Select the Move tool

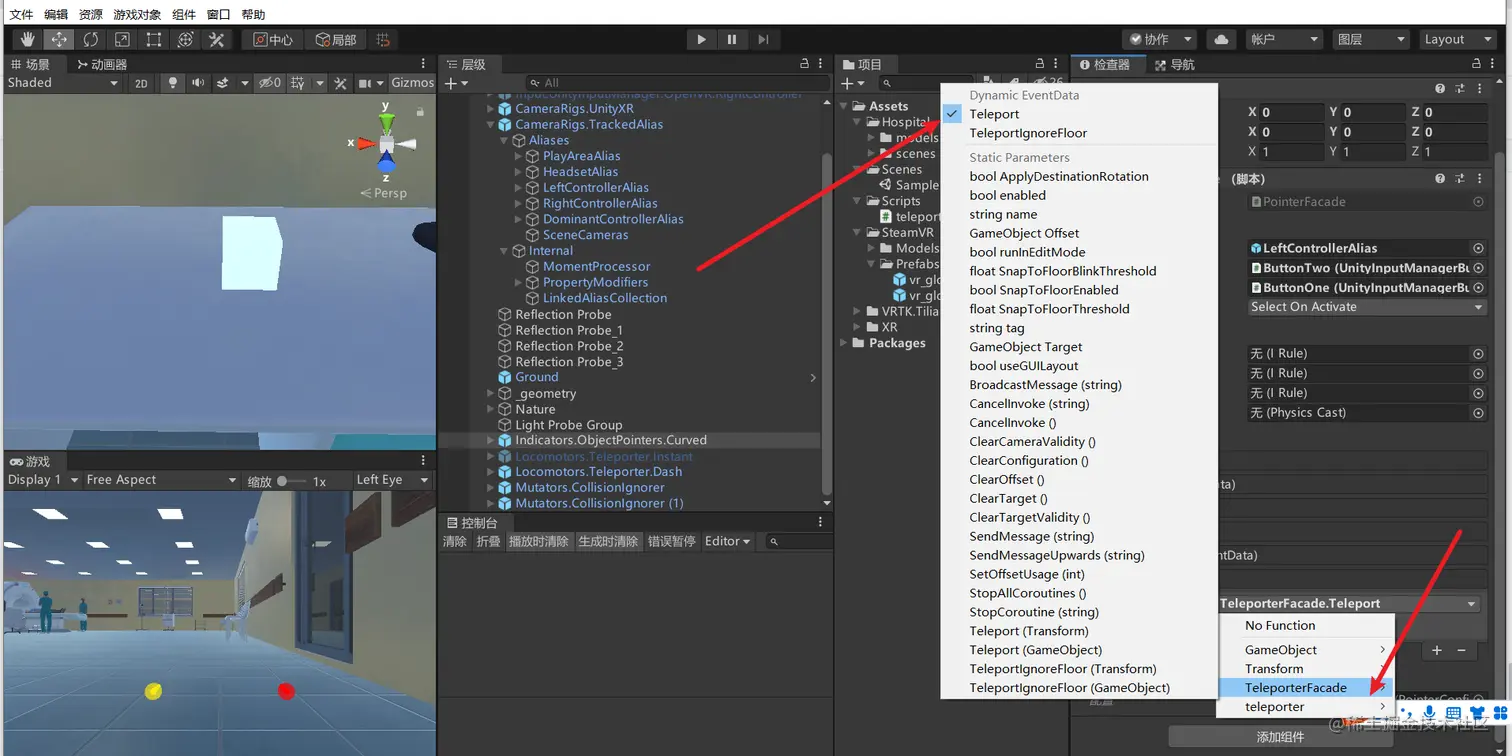point(58,39)
